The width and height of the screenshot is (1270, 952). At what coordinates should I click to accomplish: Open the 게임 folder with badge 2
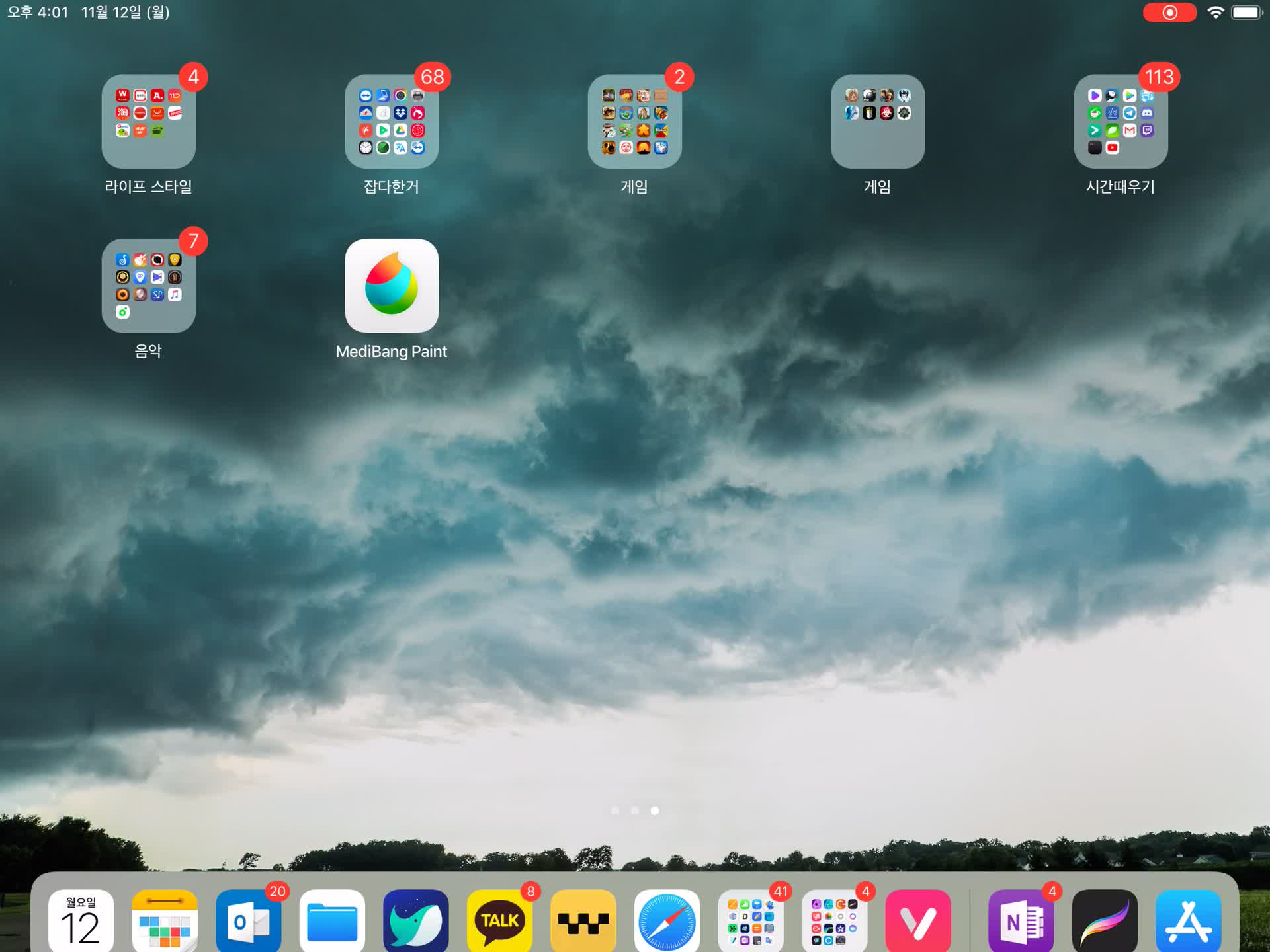(634, 122)
